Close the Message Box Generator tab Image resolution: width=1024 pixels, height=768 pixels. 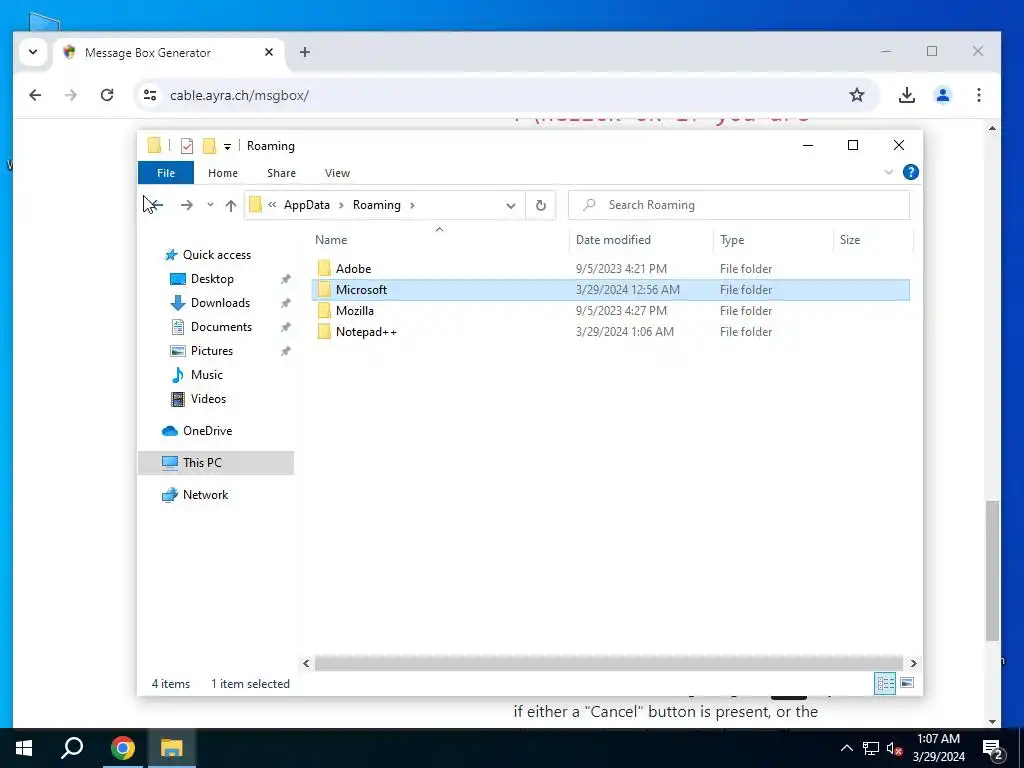click(x=268, y=52)
